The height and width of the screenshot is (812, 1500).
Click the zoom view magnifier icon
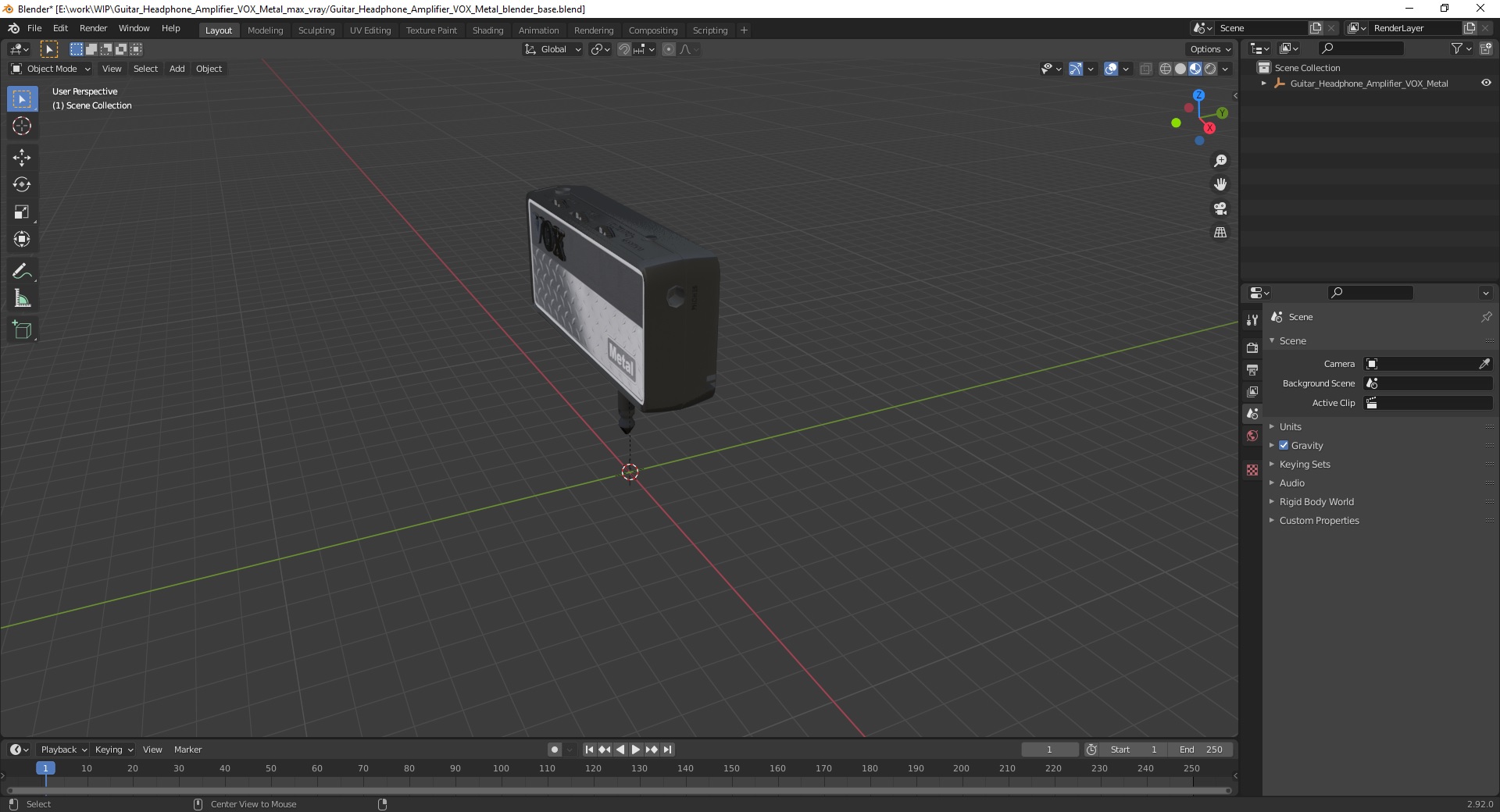click(1220, 161)
